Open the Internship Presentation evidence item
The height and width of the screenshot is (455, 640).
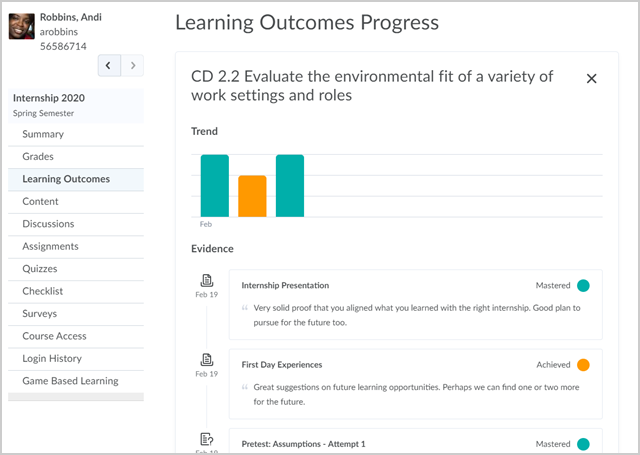point(416,304)
